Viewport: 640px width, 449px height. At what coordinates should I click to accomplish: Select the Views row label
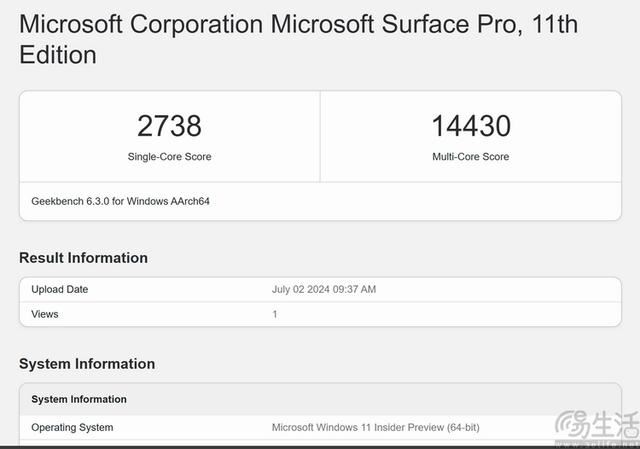click(x=45, y=314)
